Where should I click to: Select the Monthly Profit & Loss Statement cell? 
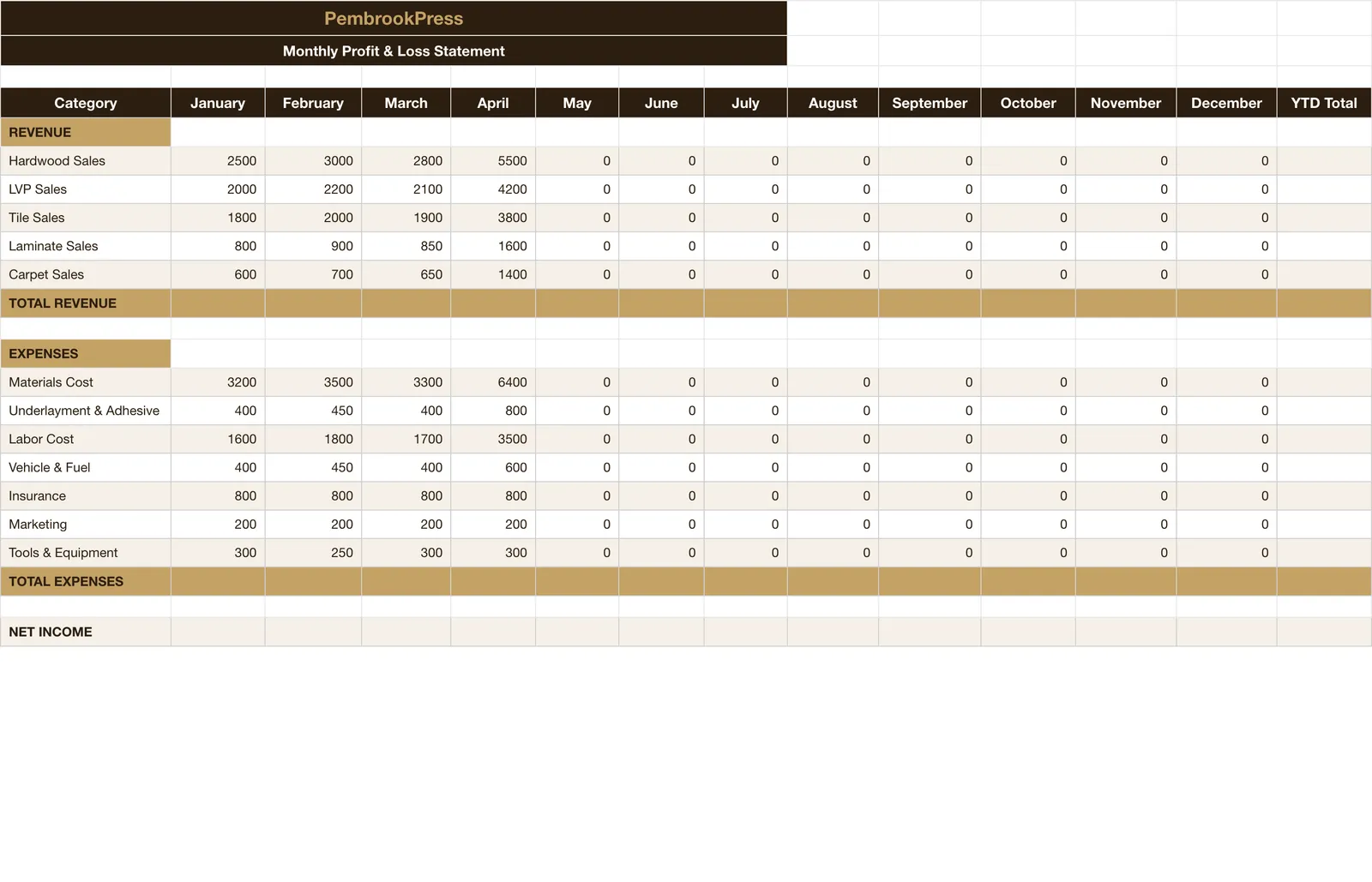pos(394,51)
